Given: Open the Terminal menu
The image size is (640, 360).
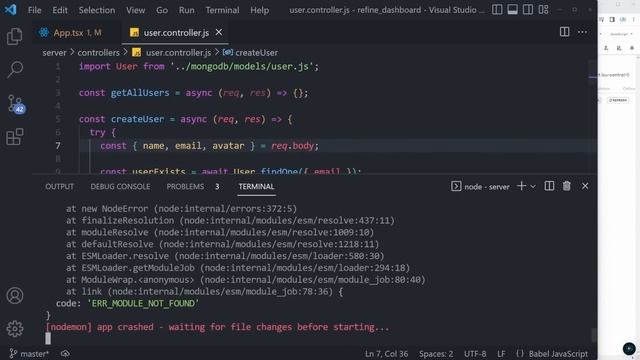Looking at the screenshot, I should point(222,10).
